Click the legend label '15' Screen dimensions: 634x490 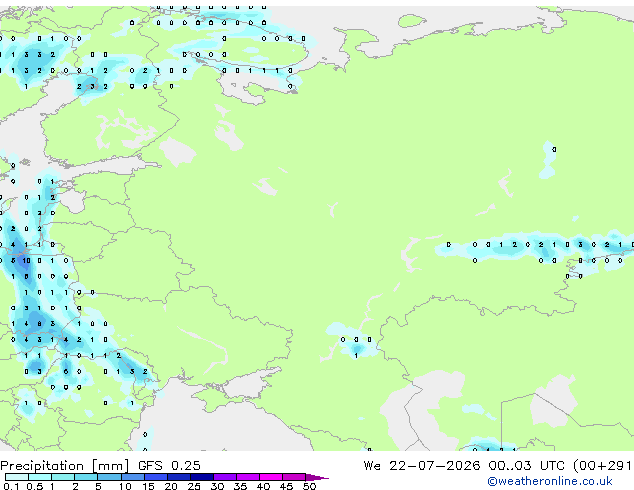(148, 486)
